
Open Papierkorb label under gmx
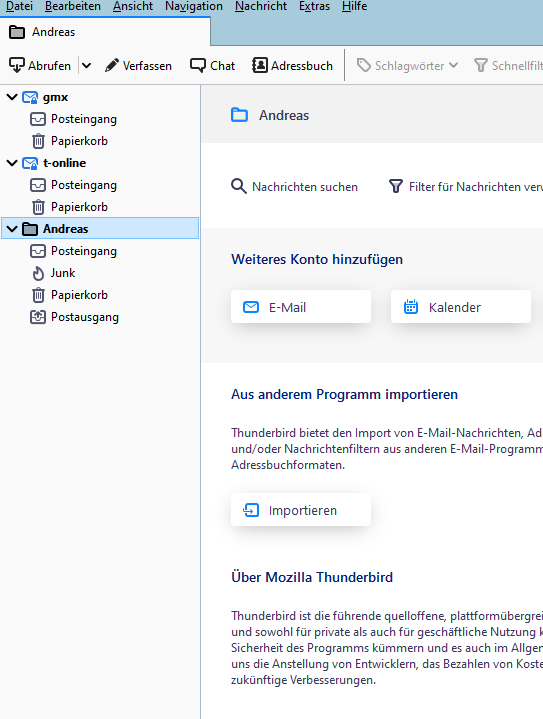click(79, 141)
